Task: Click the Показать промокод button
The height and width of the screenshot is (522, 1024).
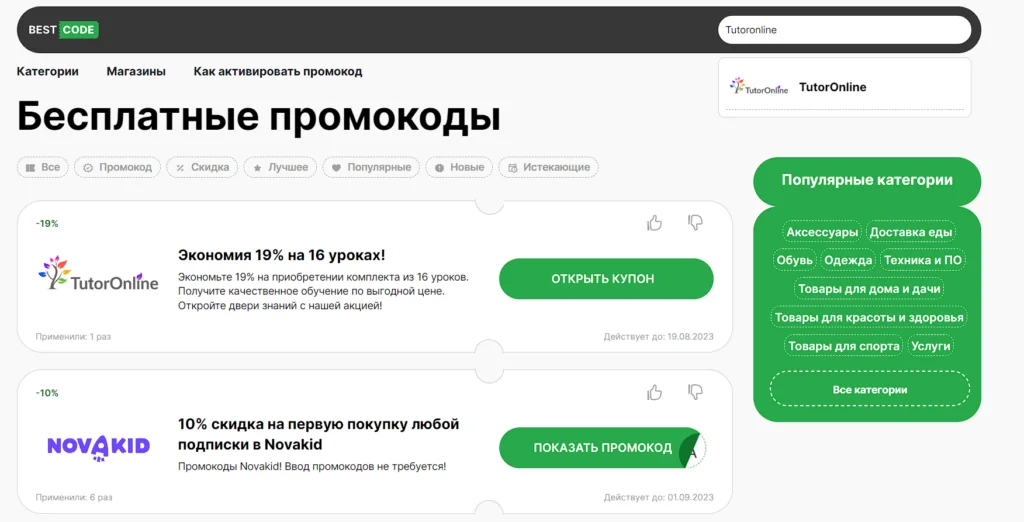Action: click(603, 448)
